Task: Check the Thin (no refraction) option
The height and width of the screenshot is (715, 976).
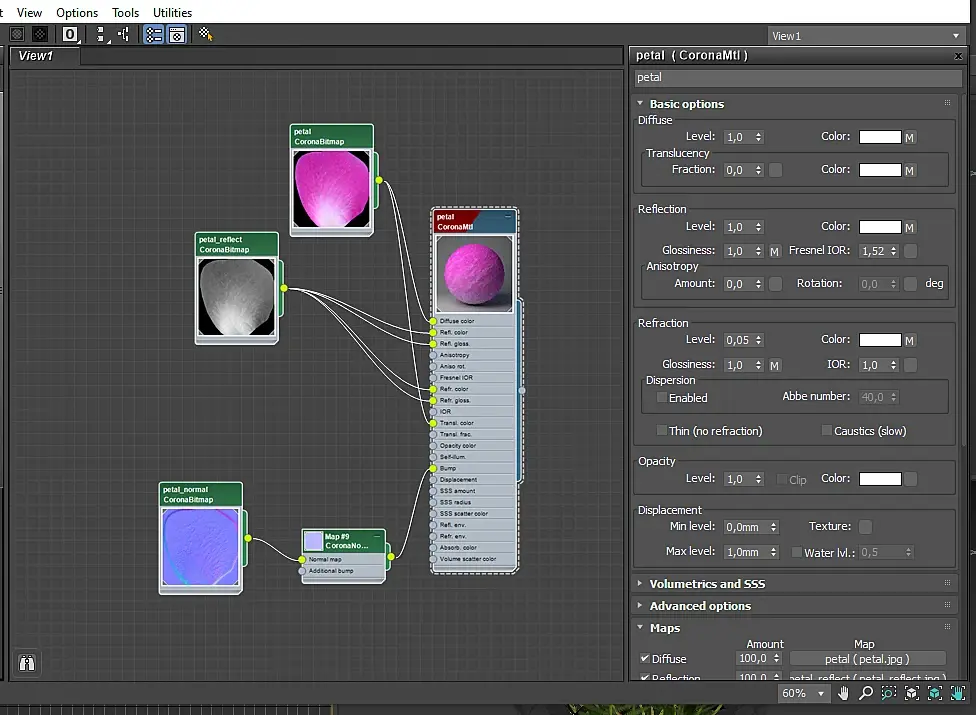Action: click(661, 431)
